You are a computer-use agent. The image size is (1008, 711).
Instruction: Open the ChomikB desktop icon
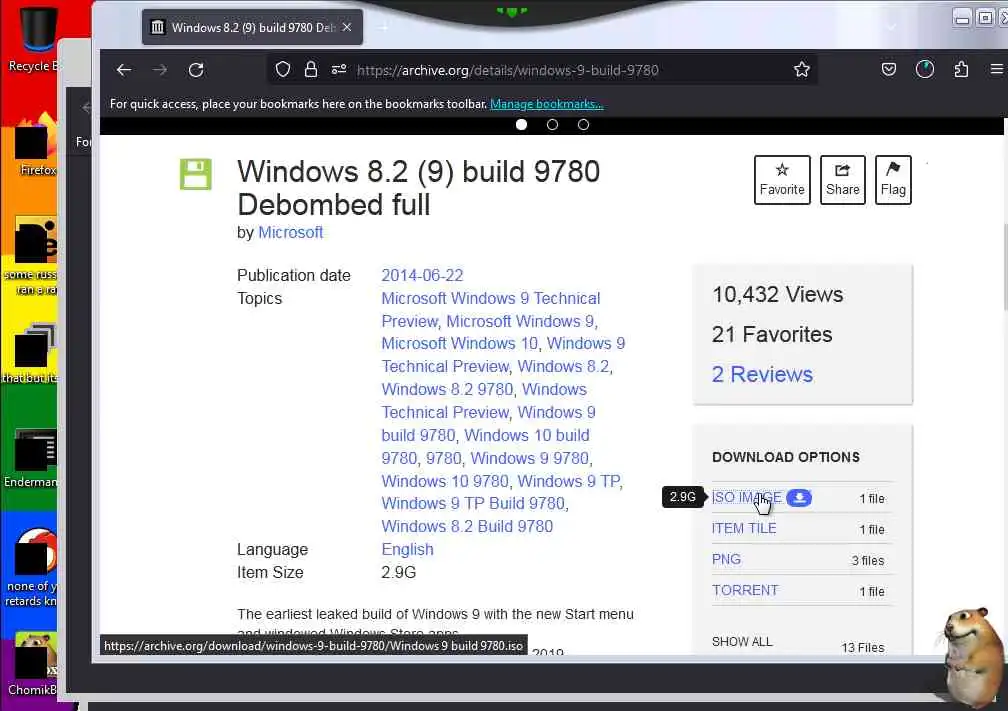click(32, 664)
